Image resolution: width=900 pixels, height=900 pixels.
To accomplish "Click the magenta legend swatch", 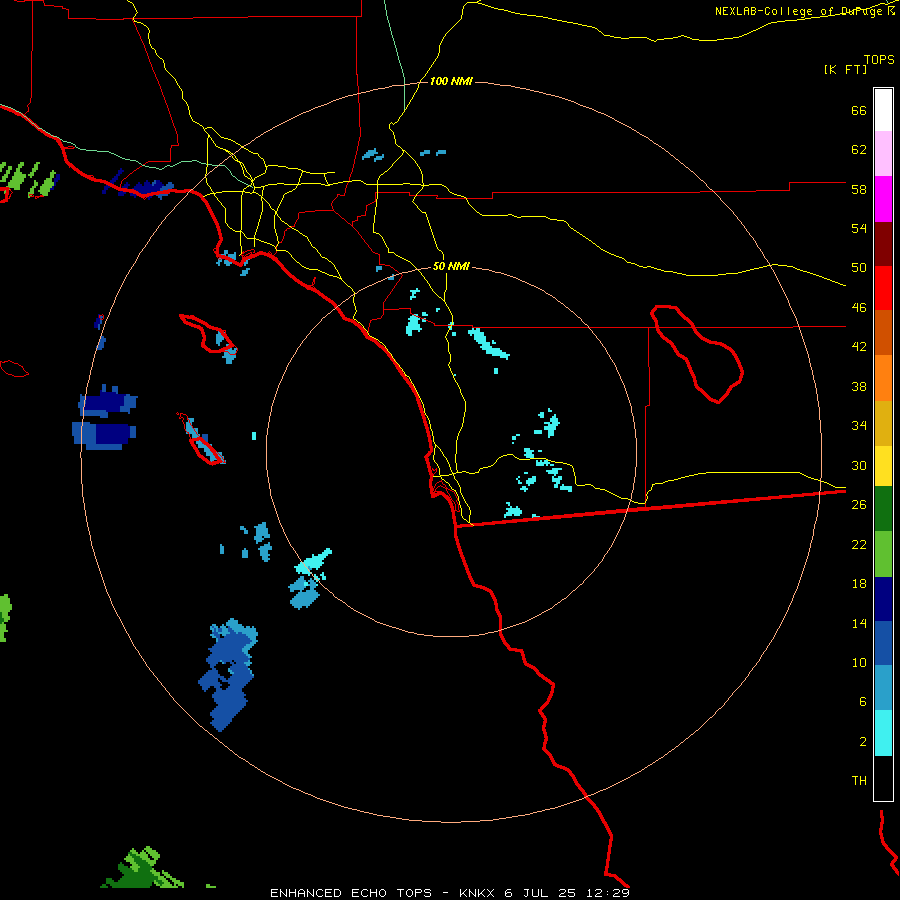I will 883,199.
